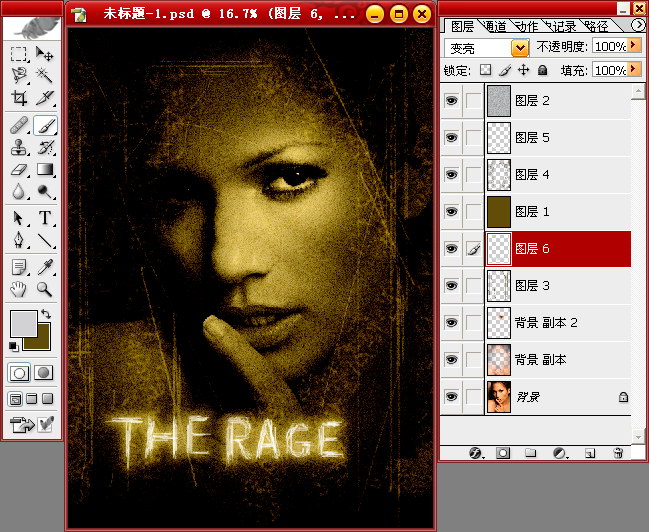
Task: Hide layer 背景 副本 2
Action: tap(452, 323)
